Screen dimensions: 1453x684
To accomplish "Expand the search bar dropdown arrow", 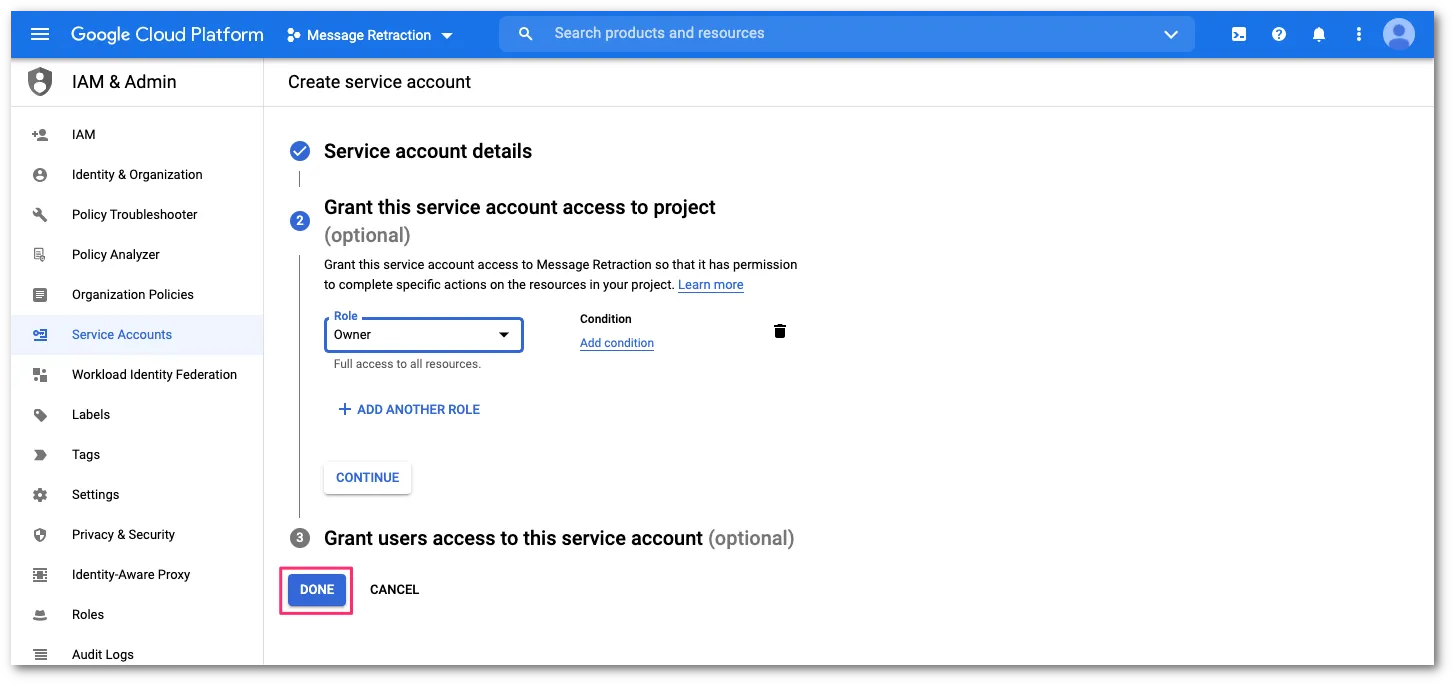I will 1171,34.
